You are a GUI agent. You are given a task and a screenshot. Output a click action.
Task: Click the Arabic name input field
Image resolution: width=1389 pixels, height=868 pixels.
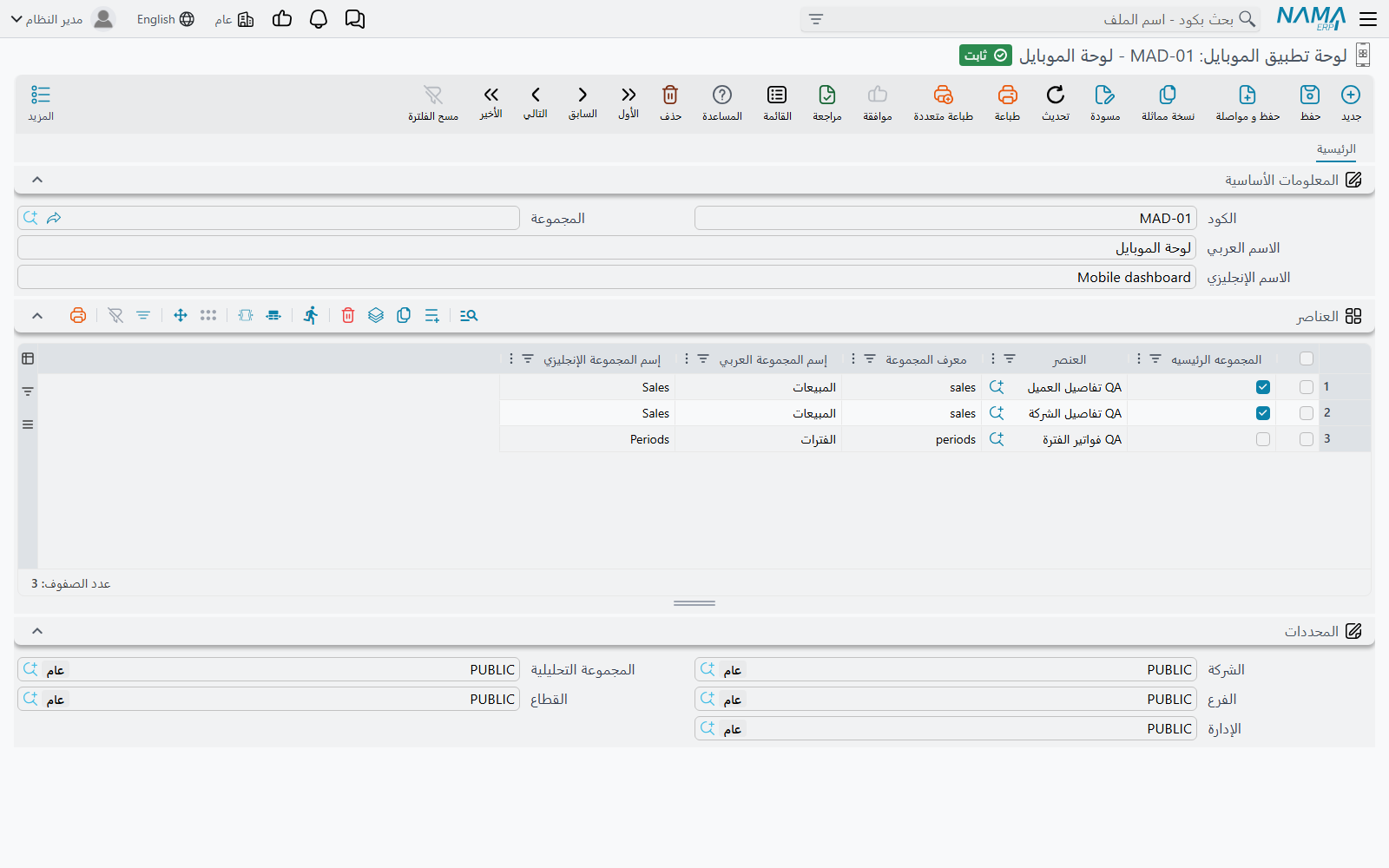(x=607, y=248)
